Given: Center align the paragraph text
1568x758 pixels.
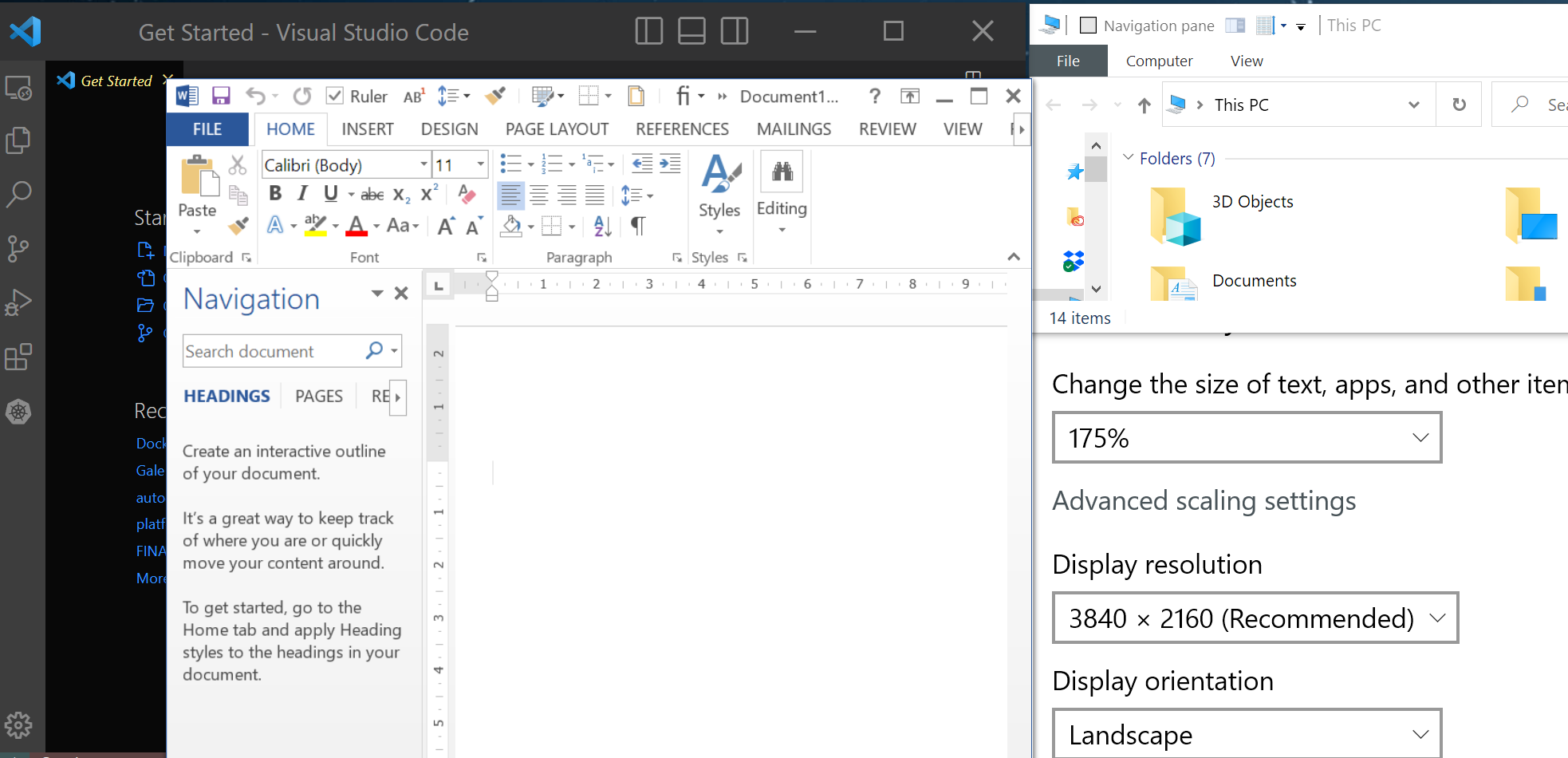Looking at the screenshot, I should click(x=539, y=195).
